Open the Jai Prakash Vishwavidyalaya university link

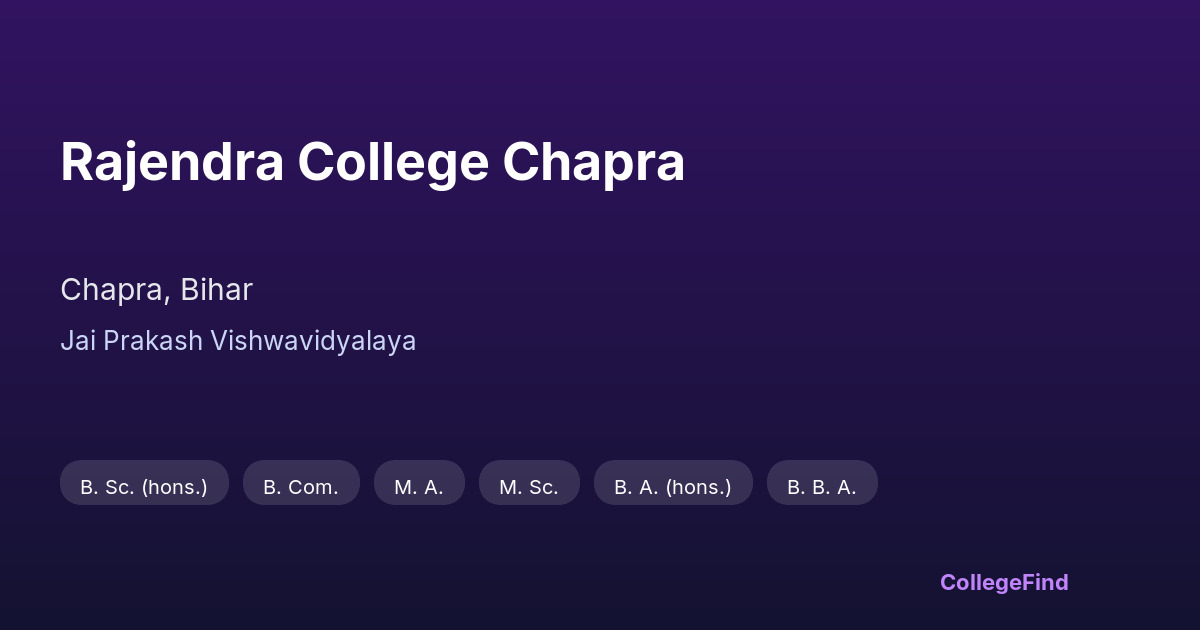[238, 341]
